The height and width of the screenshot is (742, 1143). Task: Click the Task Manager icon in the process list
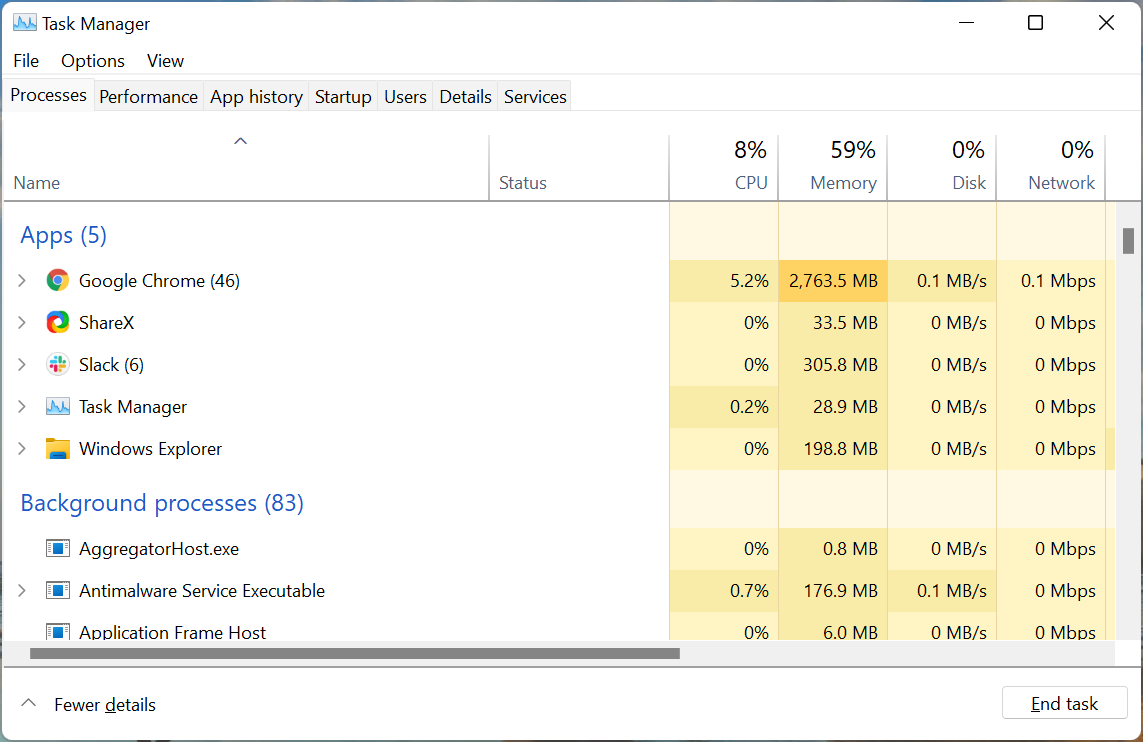click(57, 406)
